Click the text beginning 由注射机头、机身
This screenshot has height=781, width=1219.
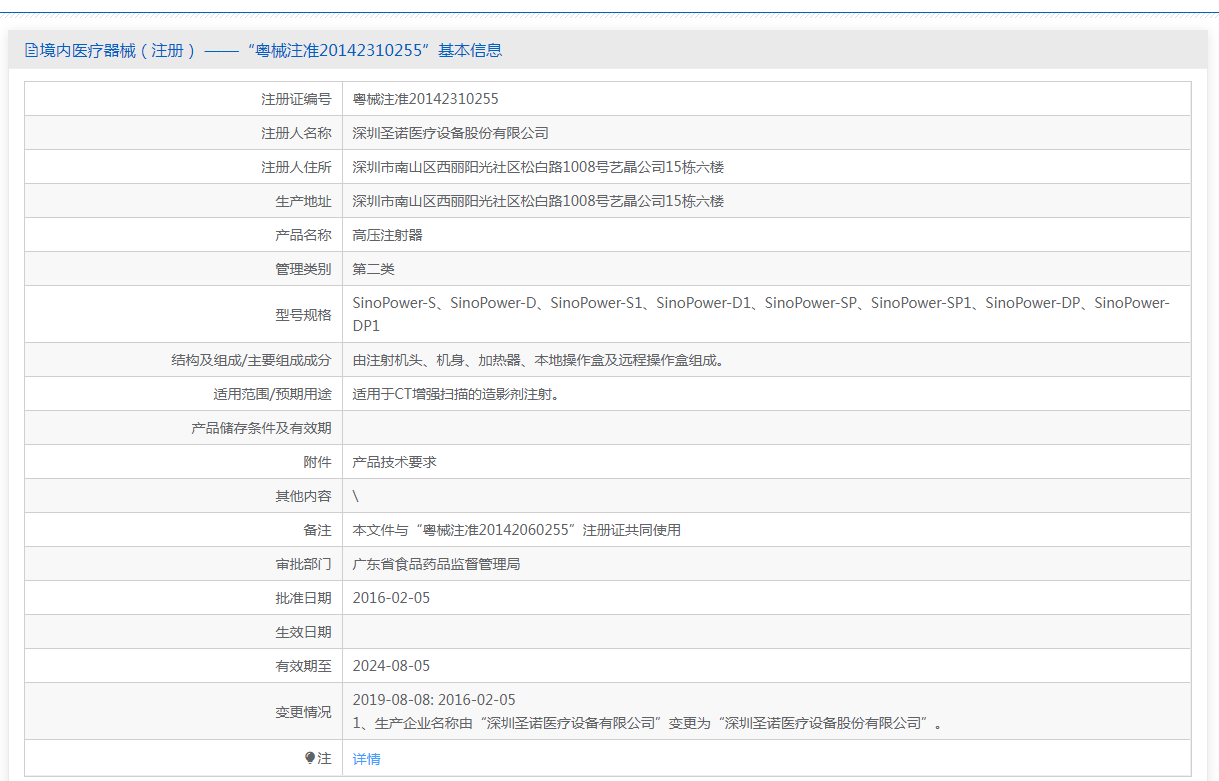pos(538,360)
